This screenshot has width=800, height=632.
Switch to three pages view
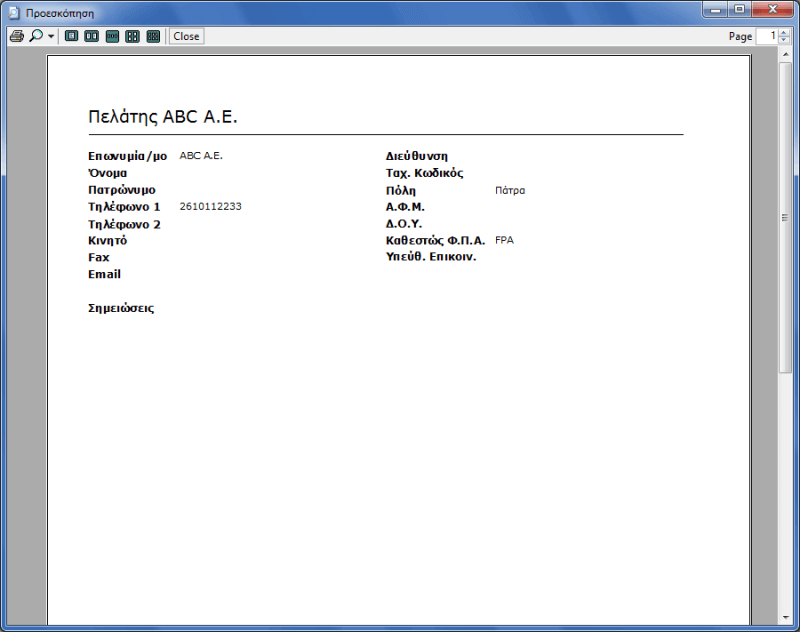pos(112,36)
